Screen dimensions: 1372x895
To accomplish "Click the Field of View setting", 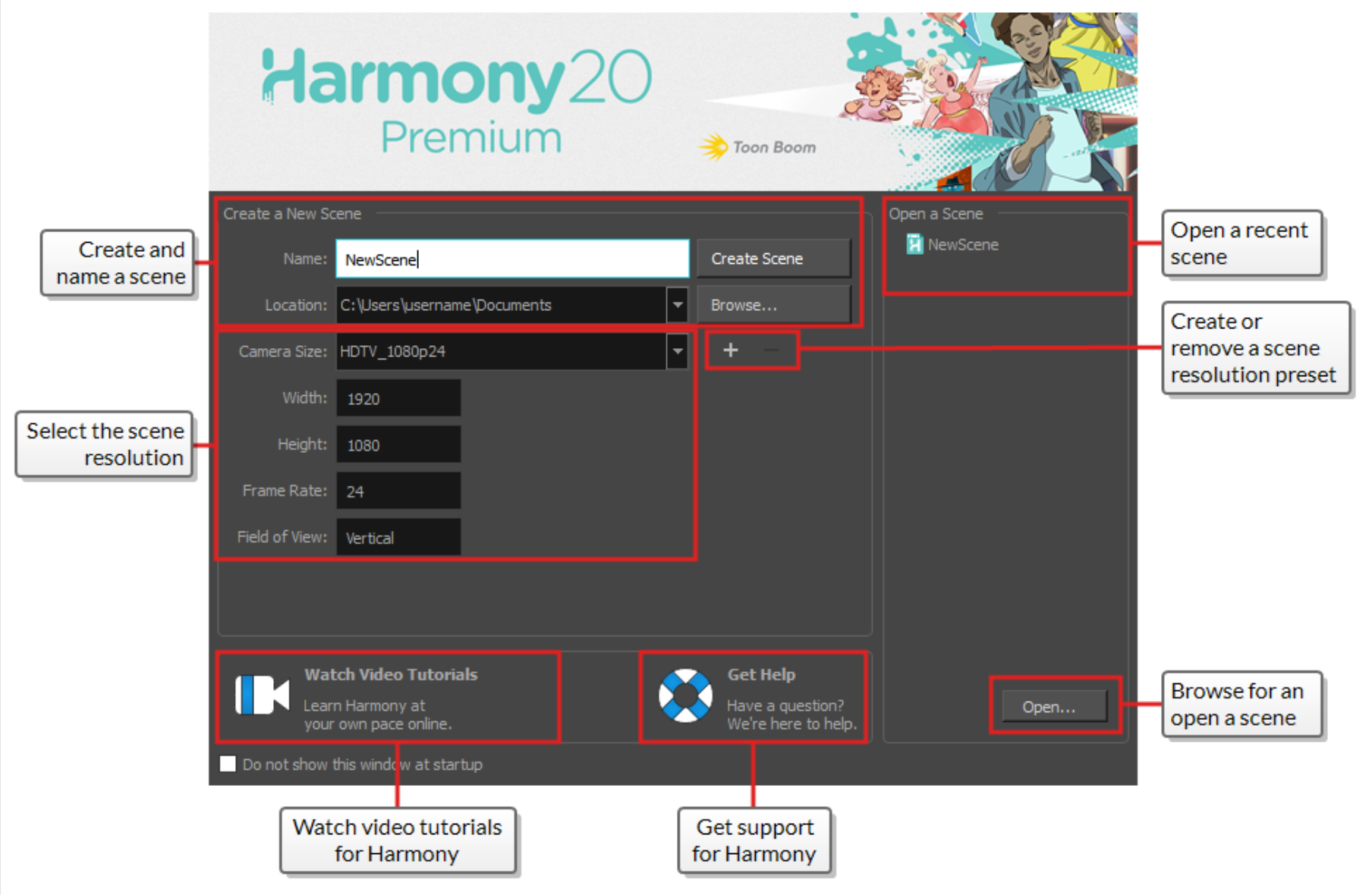I will point(398,537).
